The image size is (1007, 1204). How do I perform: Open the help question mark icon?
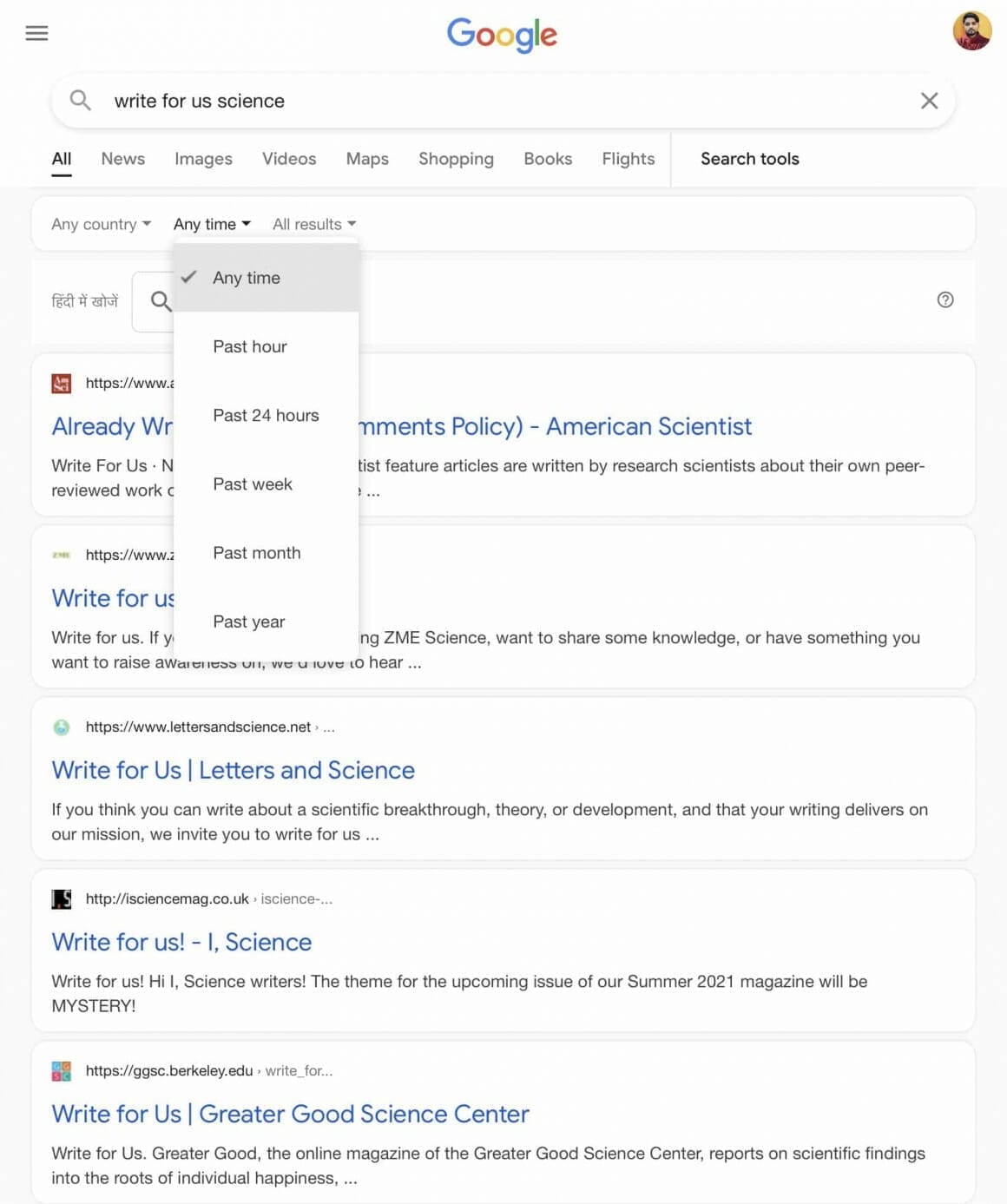click(945, 299)
